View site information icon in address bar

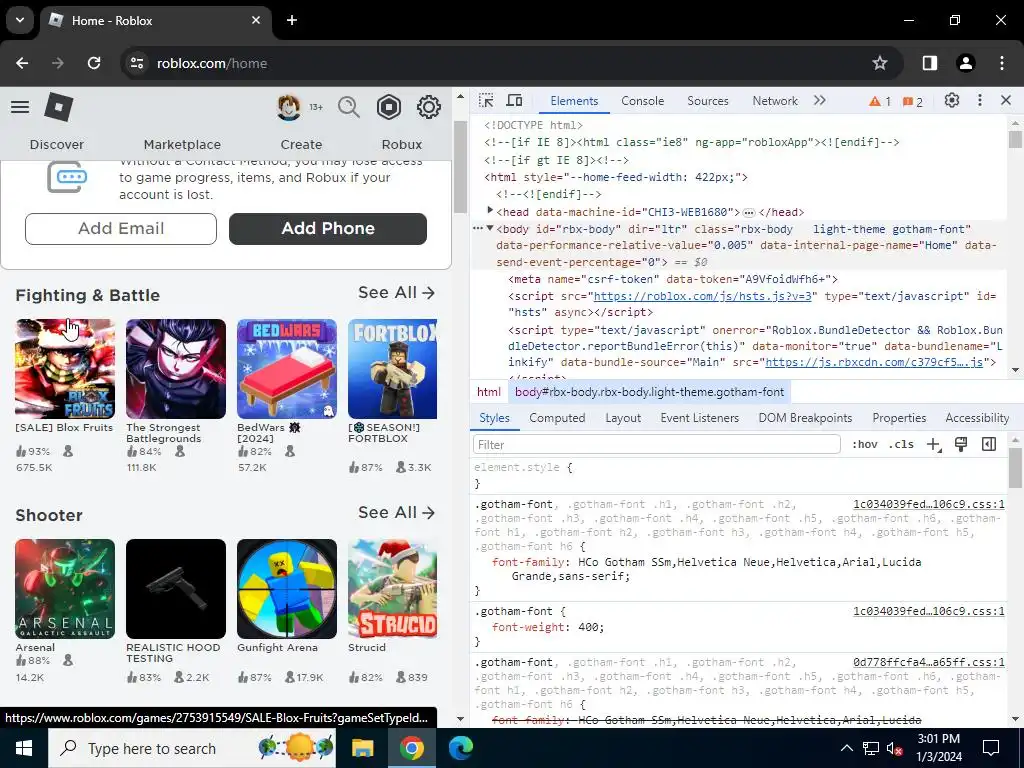pyautogui.click(x=137, y=63)
